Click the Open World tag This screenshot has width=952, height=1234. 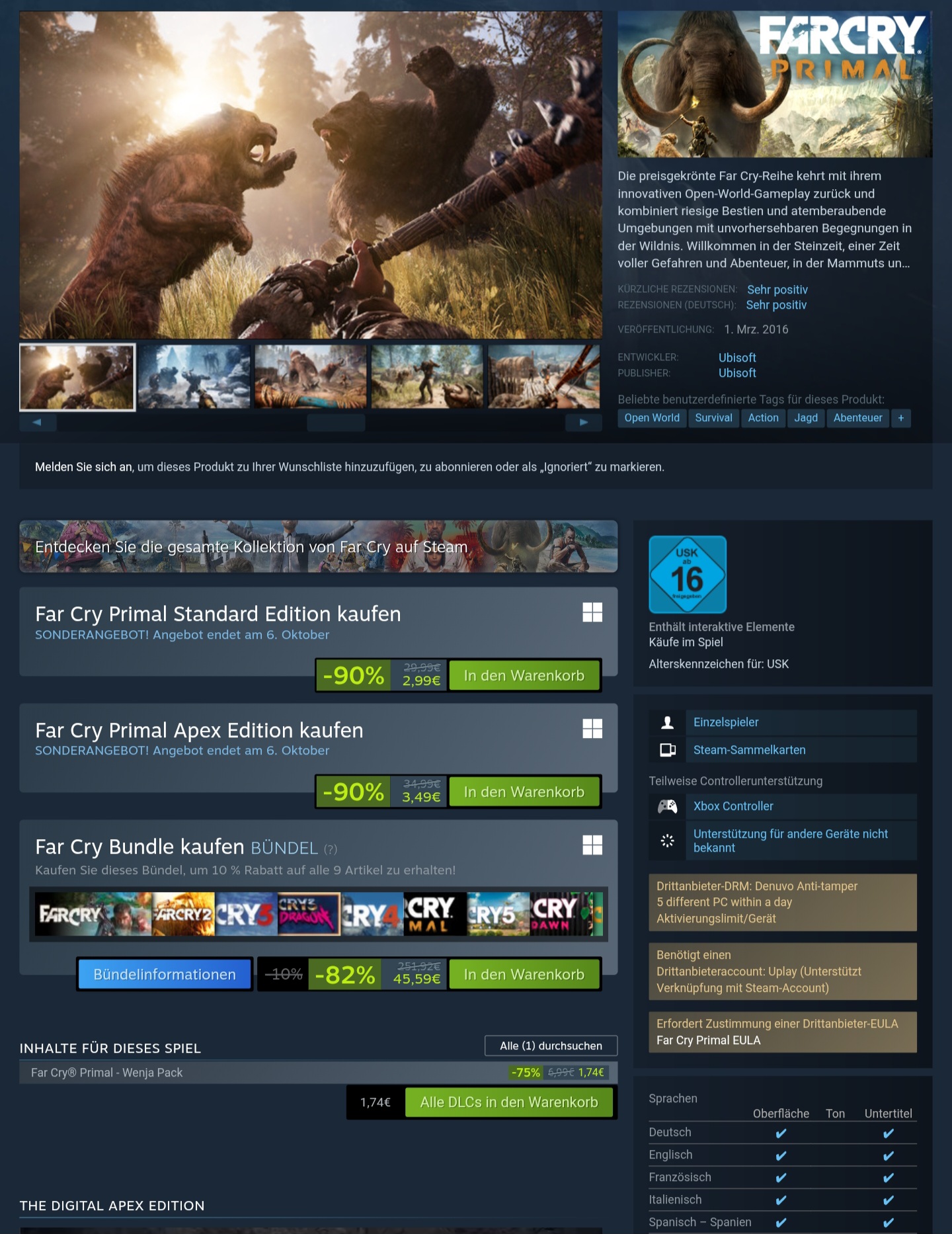[652, 418]
